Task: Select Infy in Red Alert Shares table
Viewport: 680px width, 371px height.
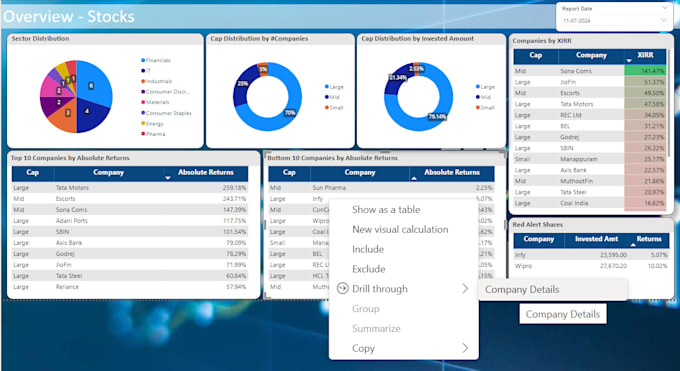Action: [x=520, y=255]
